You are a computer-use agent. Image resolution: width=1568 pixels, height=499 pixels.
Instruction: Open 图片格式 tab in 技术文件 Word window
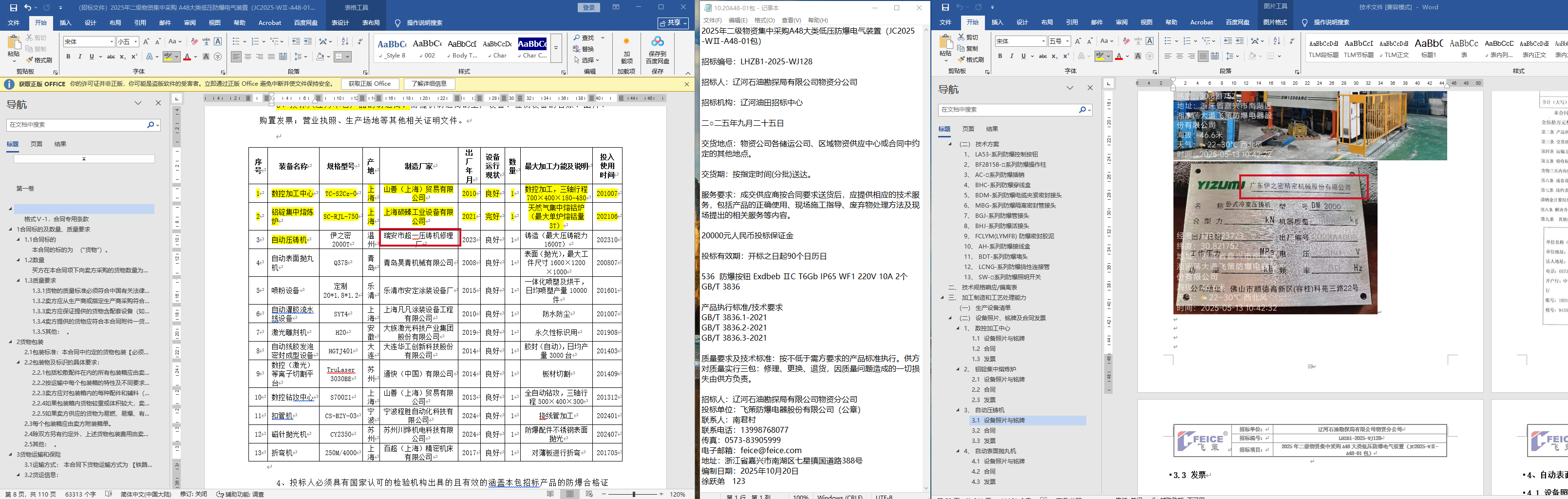tap(1275, 22)
